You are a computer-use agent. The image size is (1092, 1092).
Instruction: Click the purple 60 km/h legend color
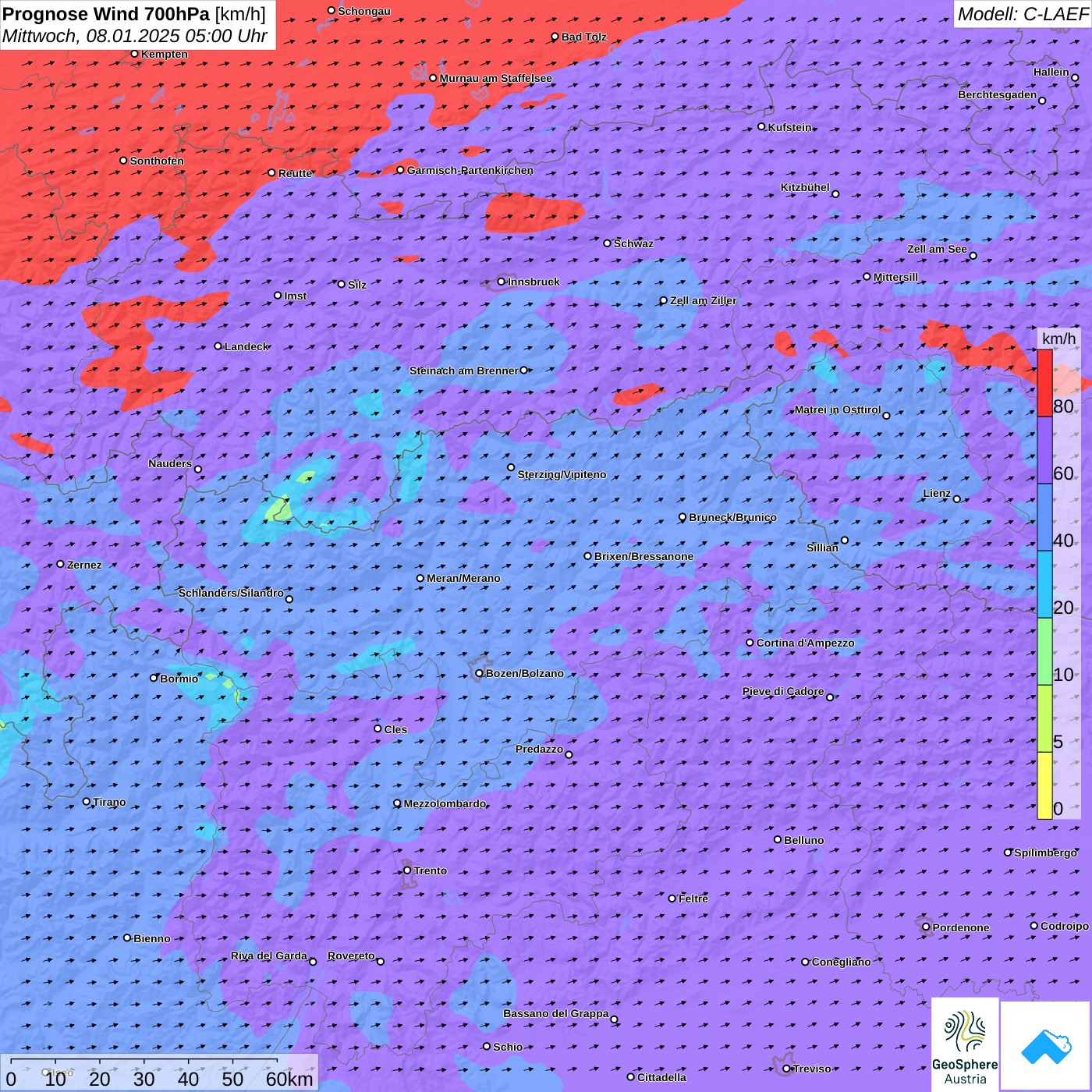pos(1044,450)
